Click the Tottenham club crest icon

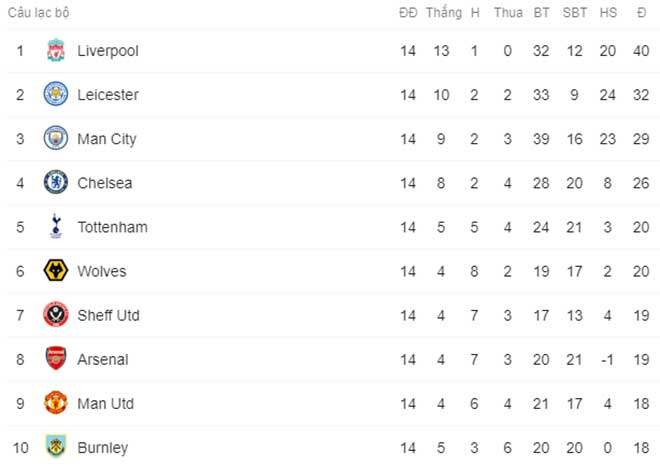pos(55,227)
